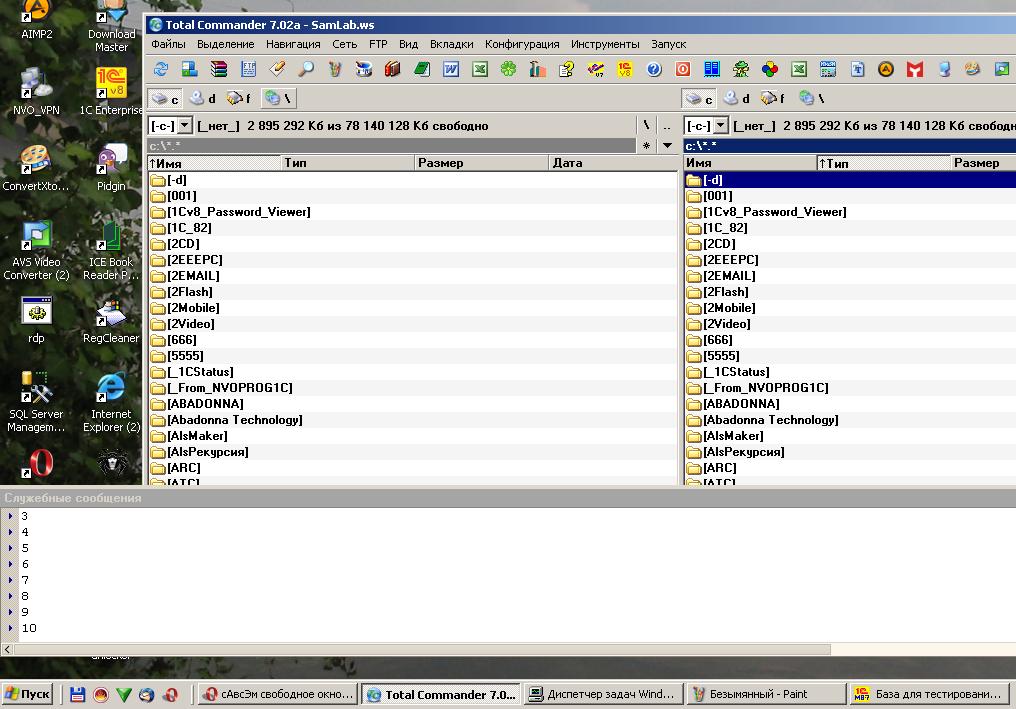This screenshot has width=1016, height=709.
Task: Open the Запуск menu
Action: (x=669, y=44)
